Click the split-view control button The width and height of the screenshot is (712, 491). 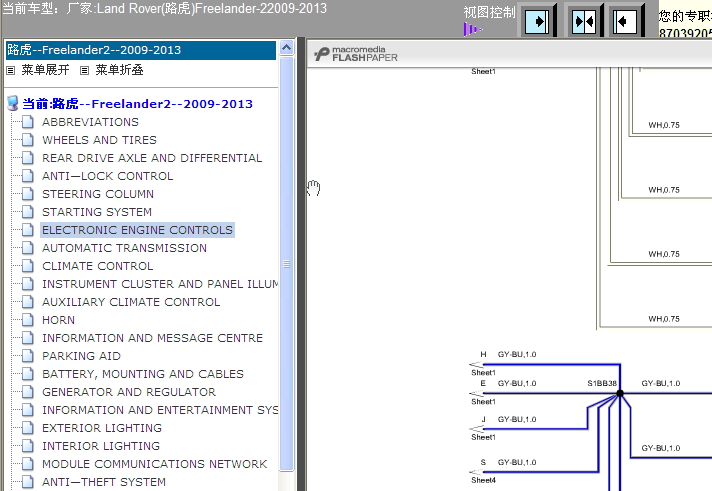tap(583, 21)
